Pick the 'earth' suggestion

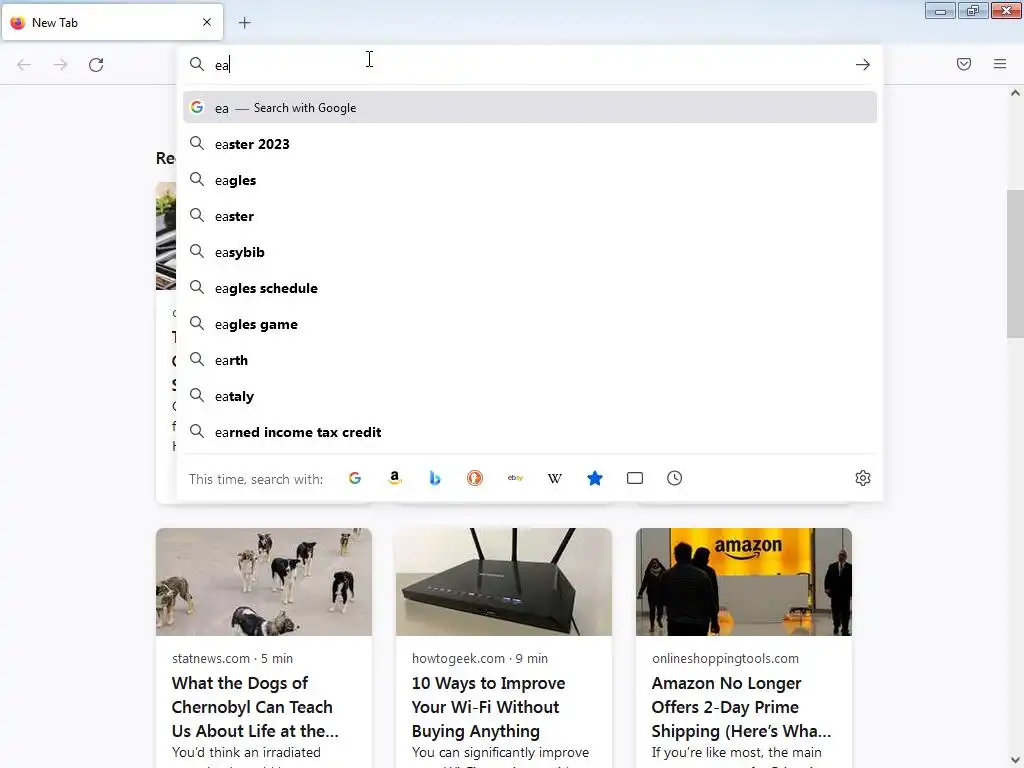[x=530, y=360]
